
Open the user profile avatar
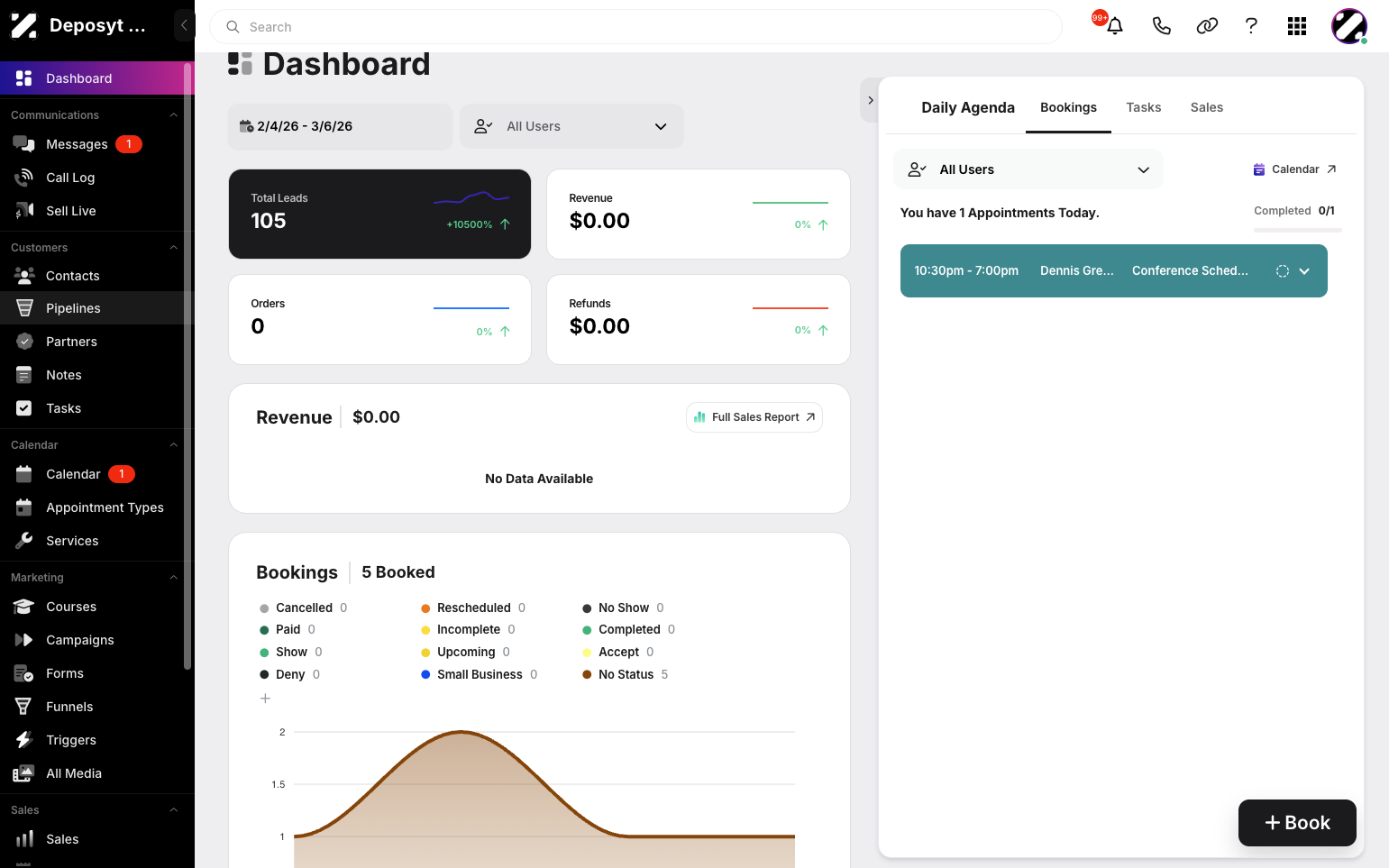pos(1349,26)
